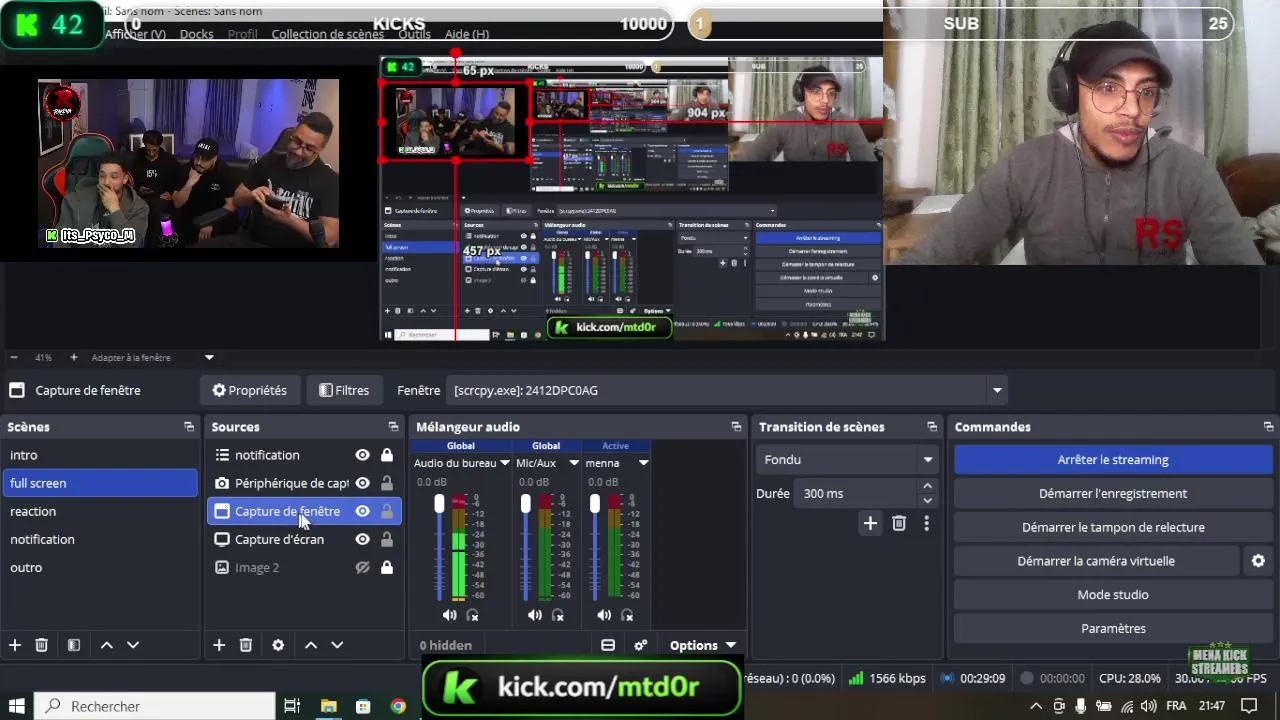Pop out the Commandes dock
The height and width of the screenshot is (720, 1280).
click(1268, 427)
